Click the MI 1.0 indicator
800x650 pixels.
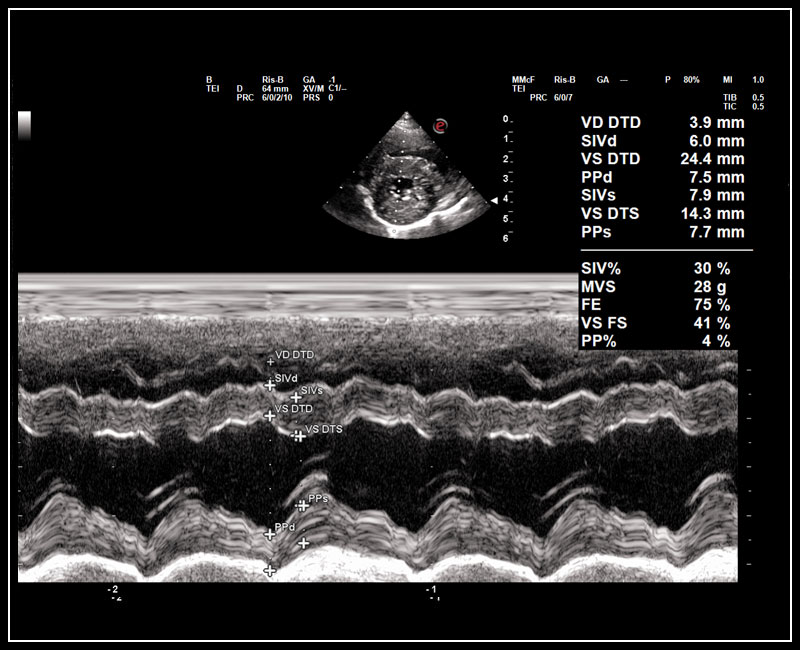pos(743,79)
